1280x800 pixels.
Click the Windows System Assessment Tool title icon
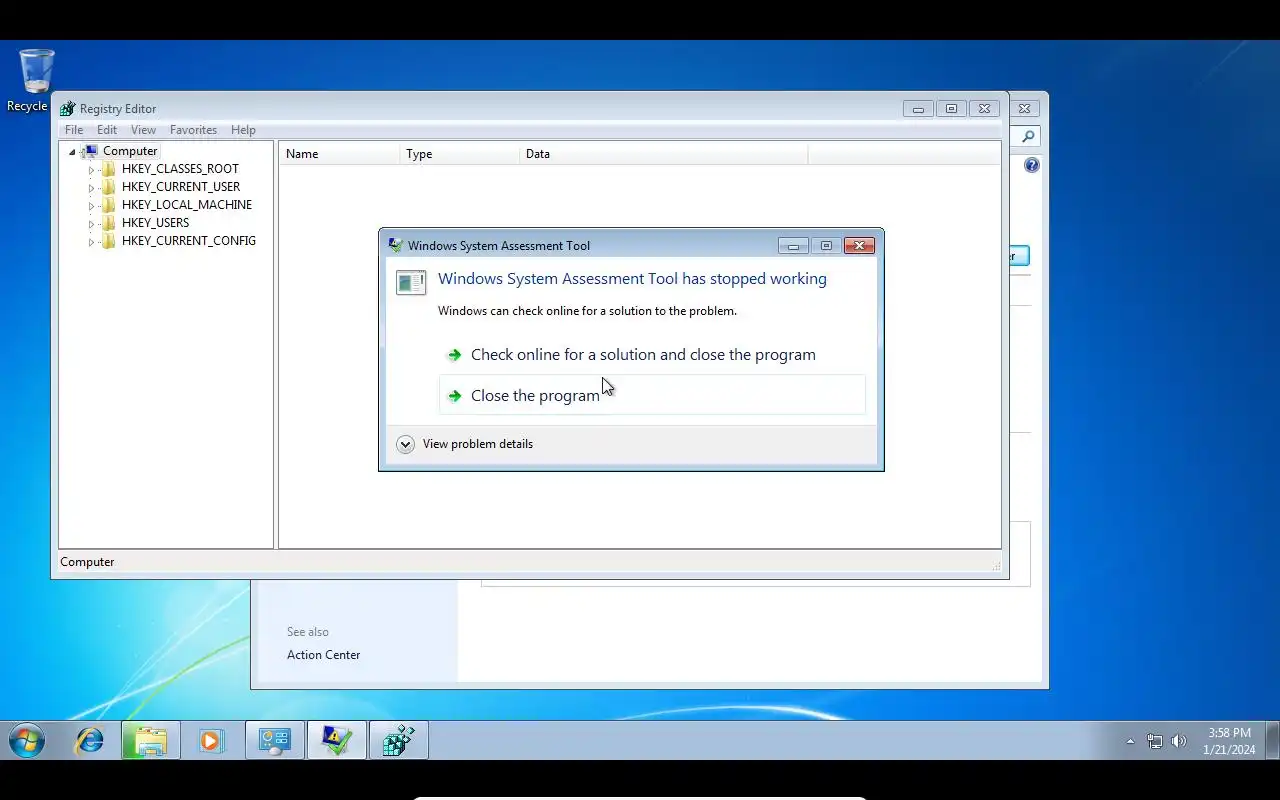[396, 245]
